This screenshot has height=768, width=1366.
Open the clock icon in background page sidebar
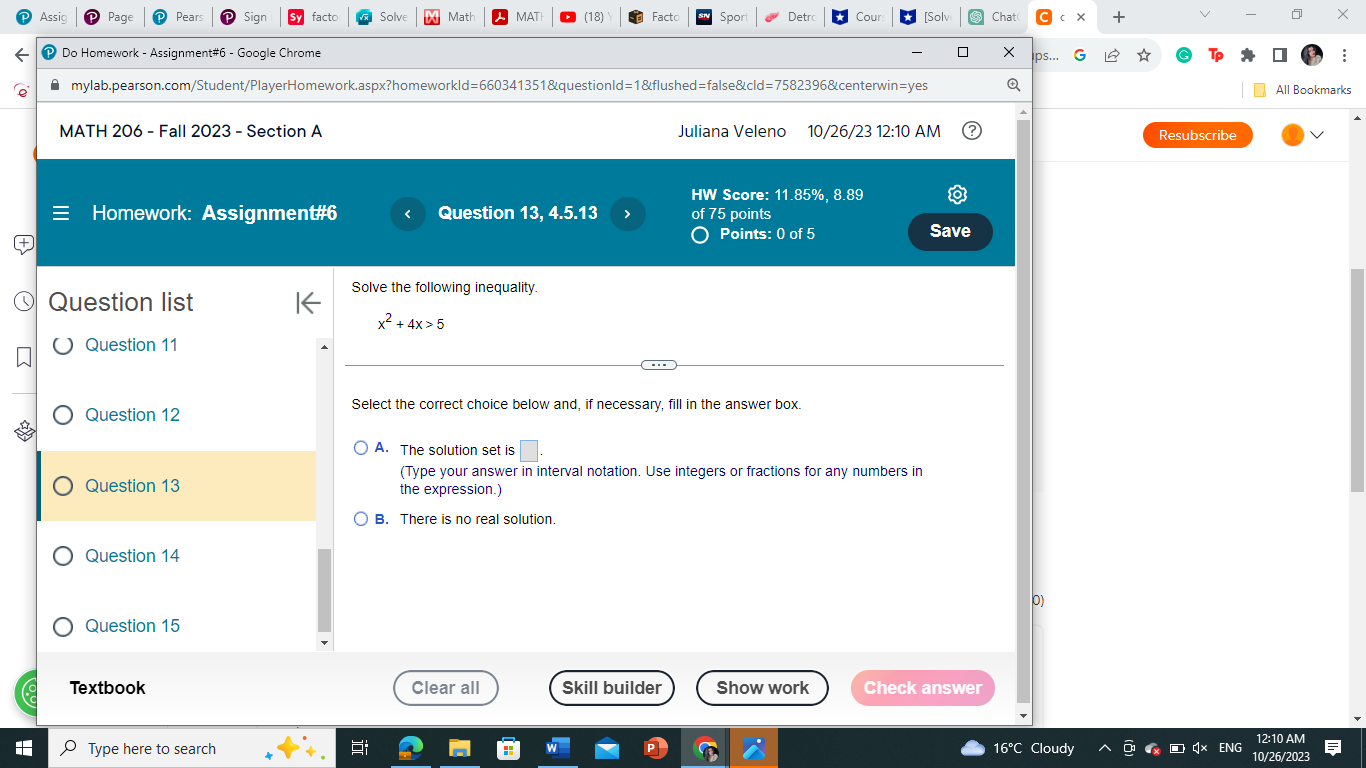[x=22, y=302]
